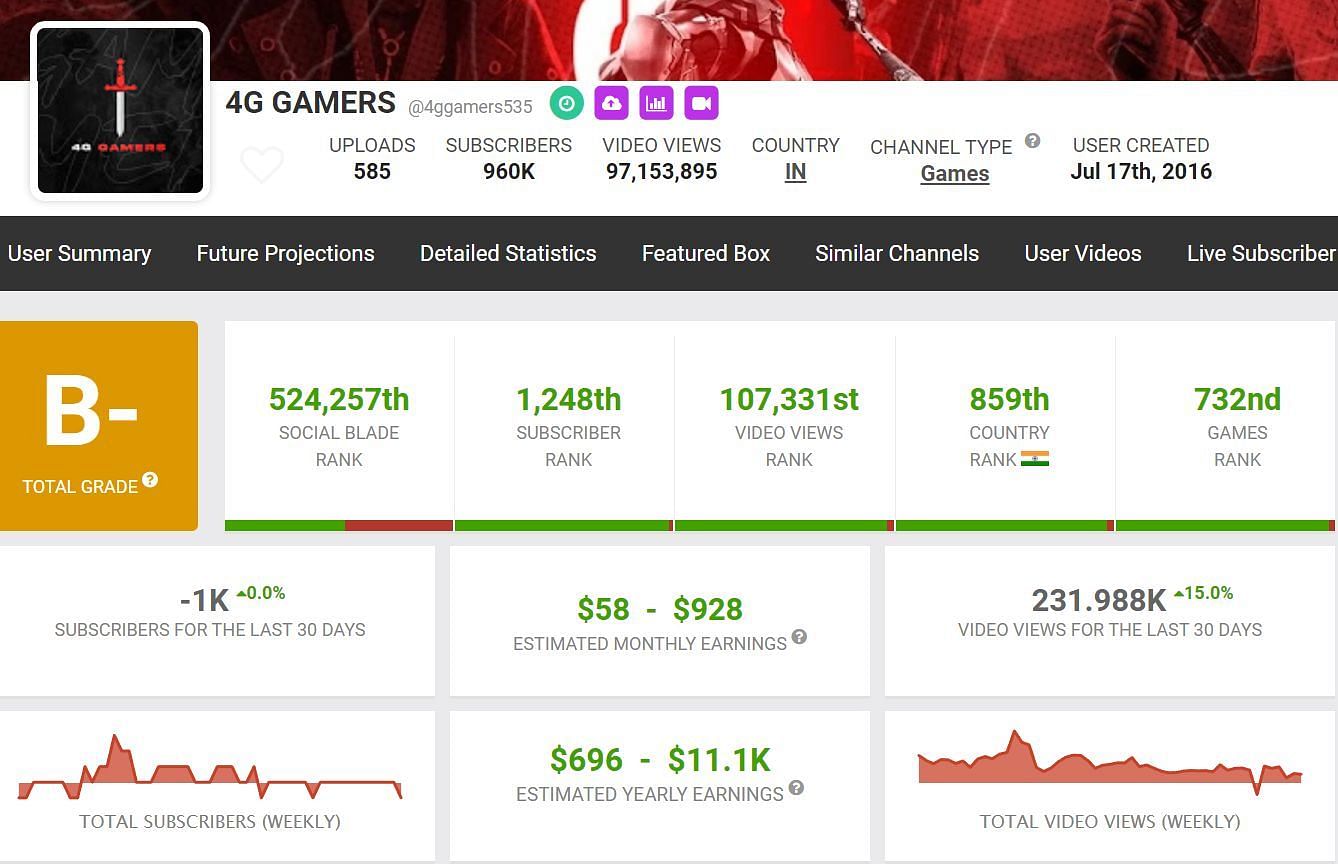This screenshot has height=864, width=1338.
Task: Open Estimated Yearly Earnings help icon
Action: (796, 788)
